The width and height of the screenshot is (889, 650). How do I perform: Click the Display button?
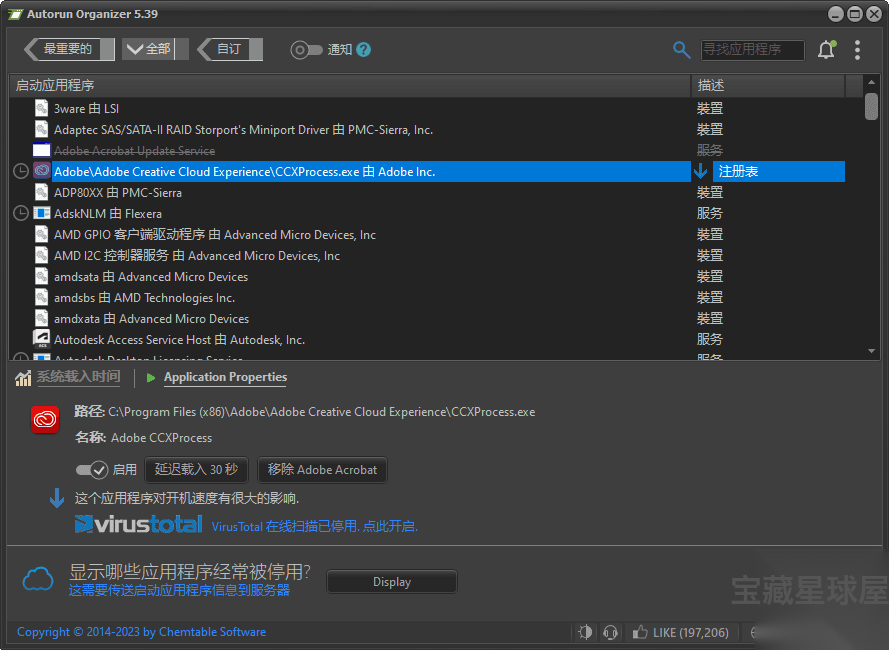392,582
